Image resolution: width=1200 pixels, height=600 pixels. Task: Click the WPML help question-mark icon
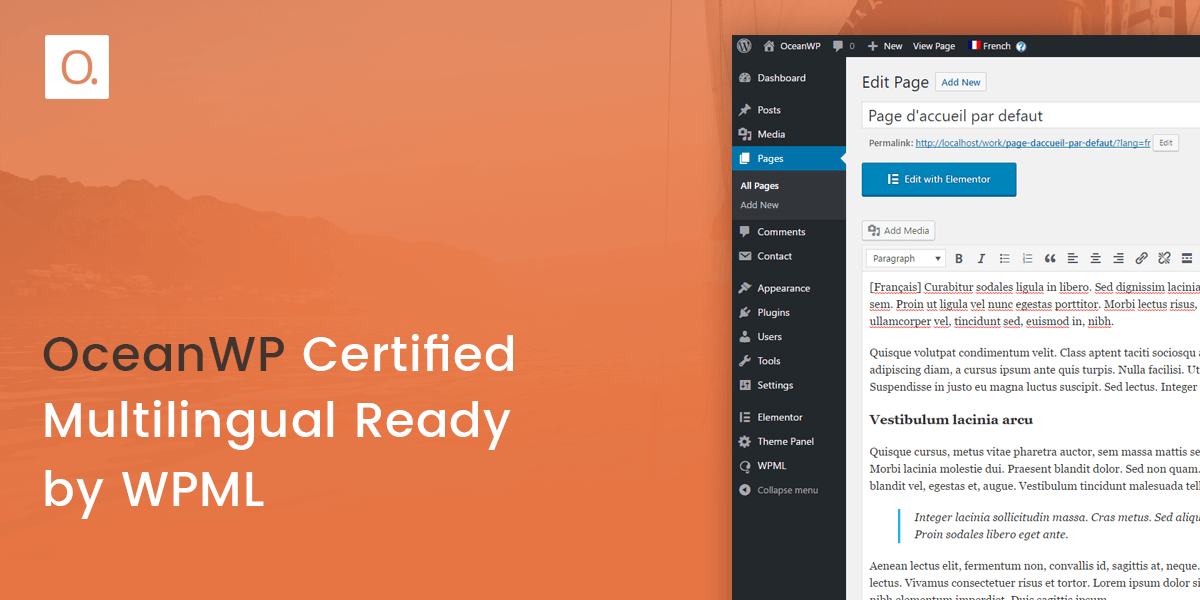1021,46
